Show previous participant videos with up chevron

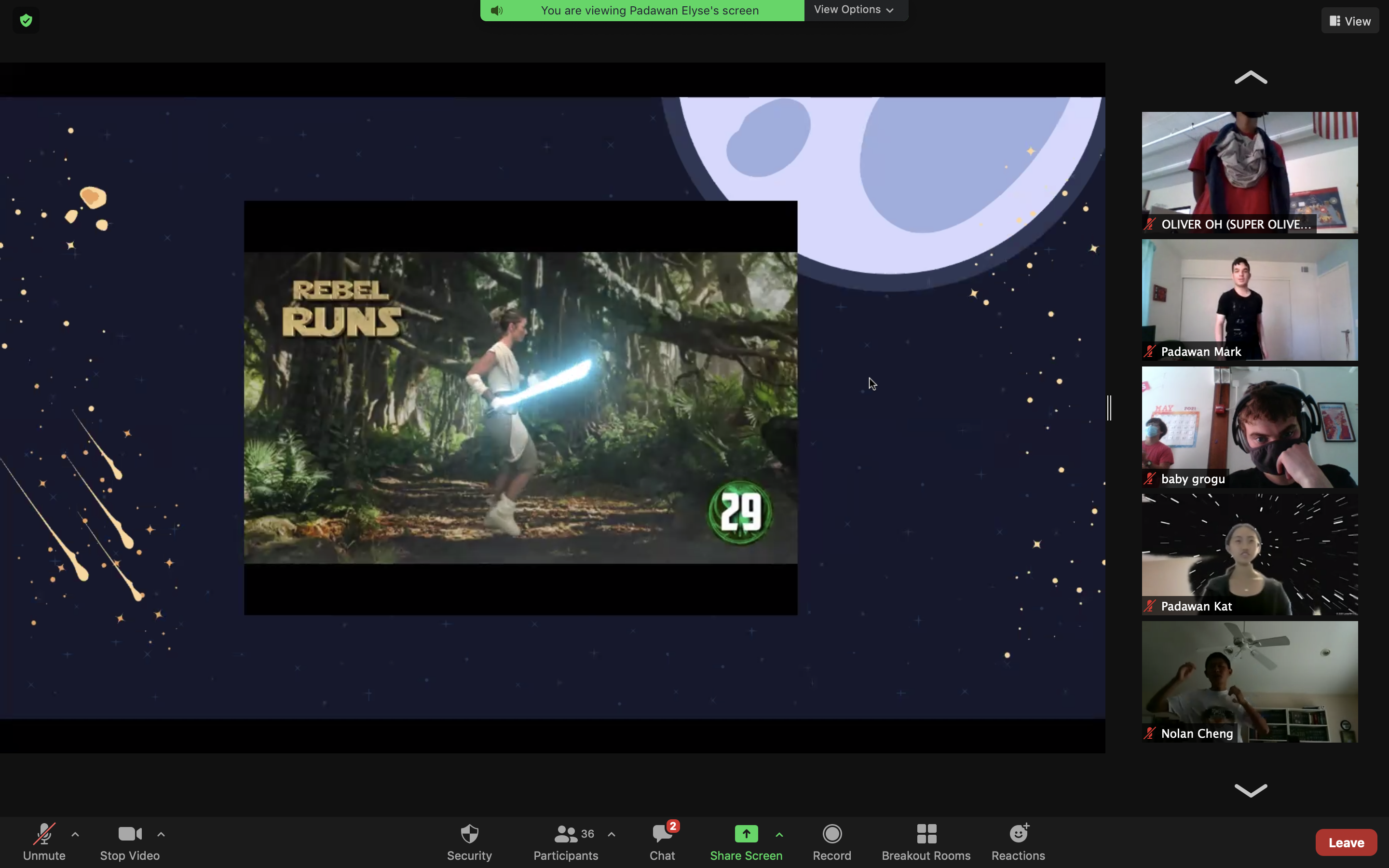point(1250,78)
